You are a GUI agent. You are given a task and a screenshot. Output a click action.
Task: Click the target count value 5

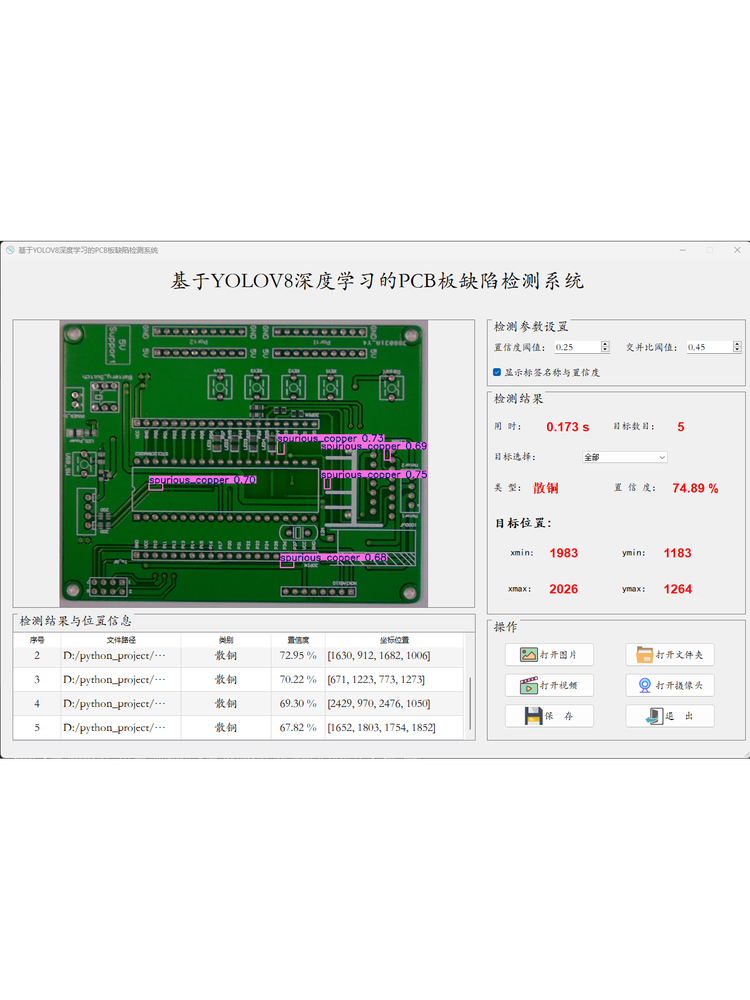pos(680,427)
